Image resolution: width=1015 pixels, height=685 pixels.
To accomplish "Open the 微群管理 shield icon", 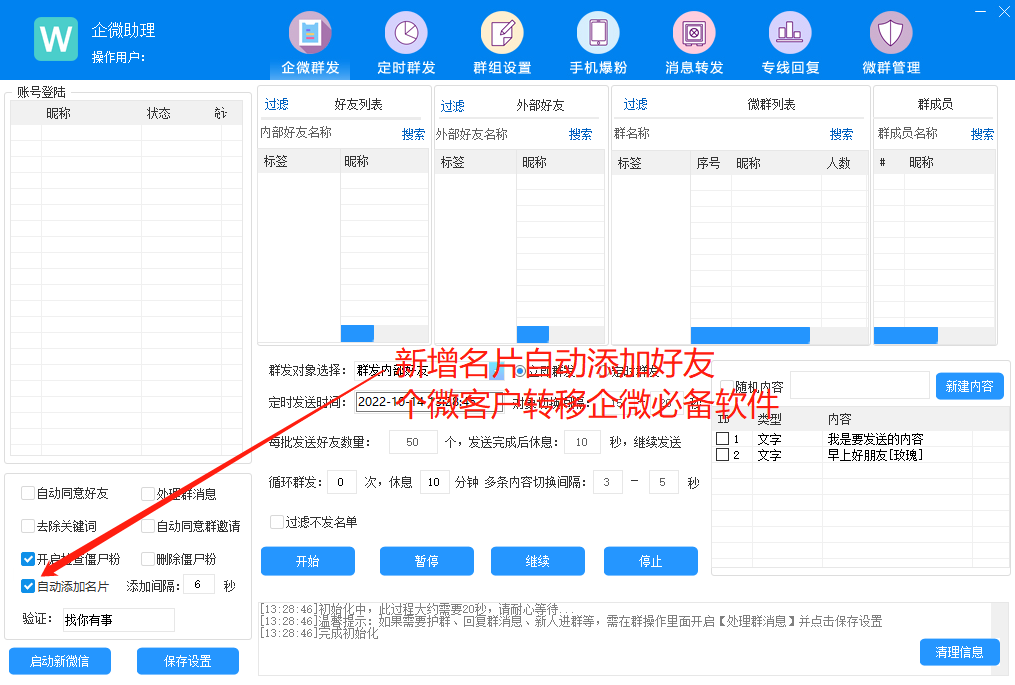I will pyautogui.click(x=890, y=33).
